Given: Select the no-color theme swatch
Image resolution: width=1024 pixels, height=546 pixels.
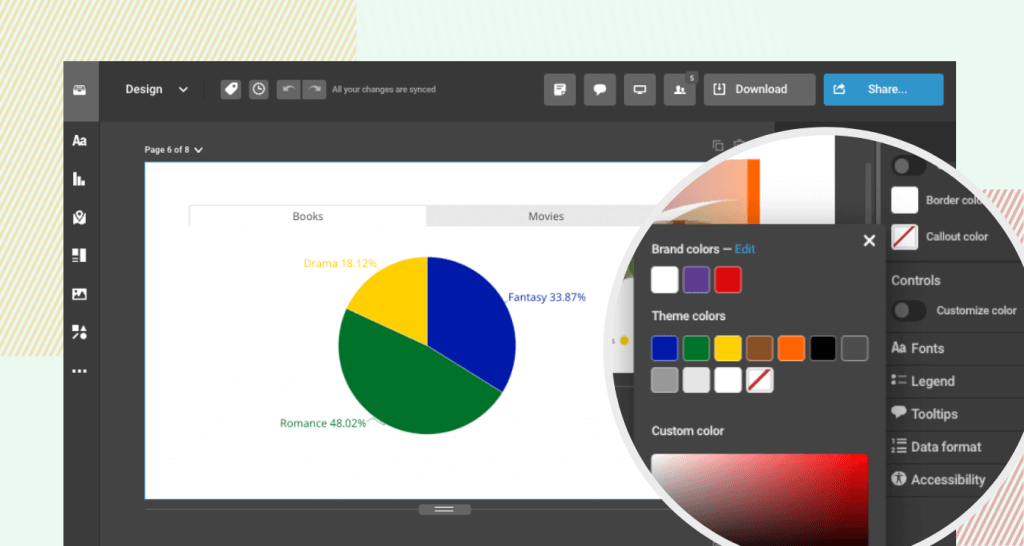Looking at the screenshot, I should 760,380.
